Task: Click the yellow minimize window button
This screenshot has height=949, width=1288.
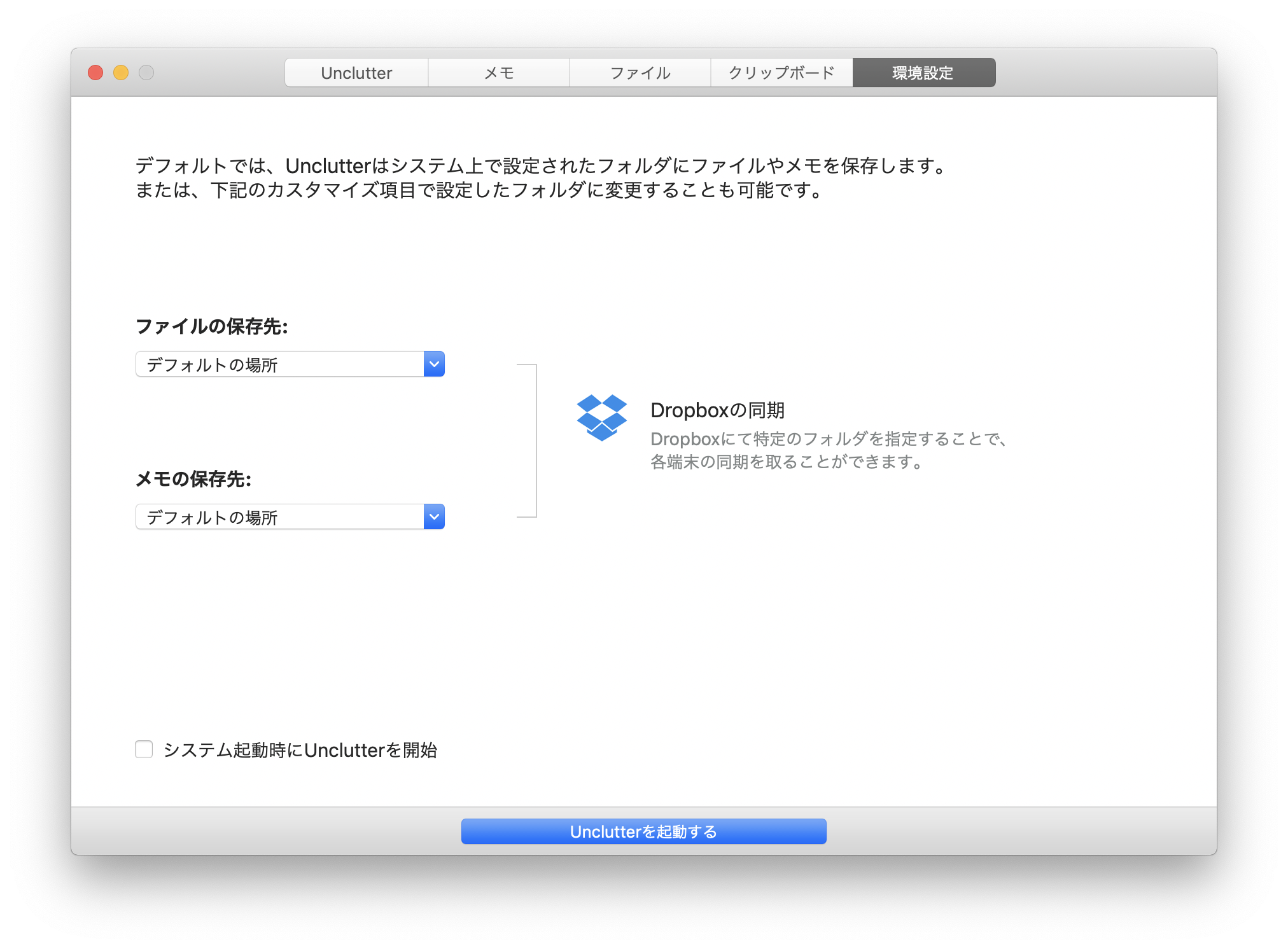Action: click(x=121, y=73)
